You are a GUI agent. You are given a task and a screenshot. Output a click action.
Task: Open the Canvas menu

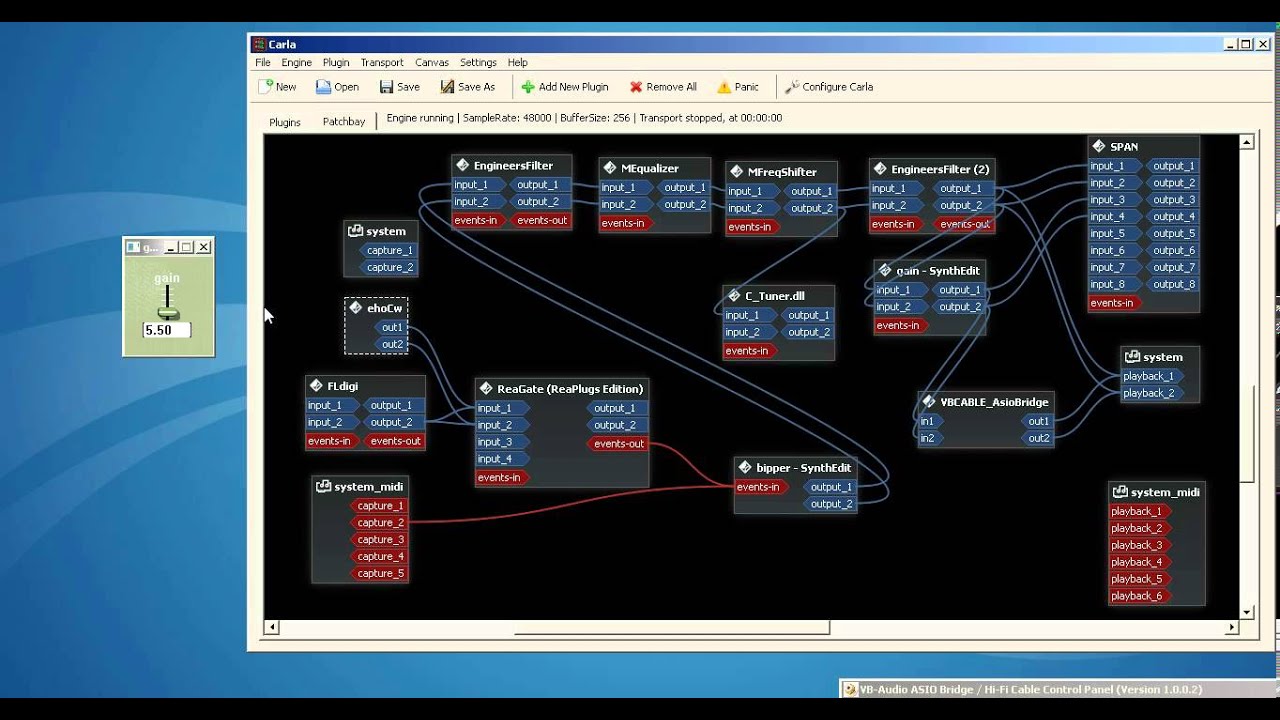pyautogui.click(x=432, y=62)
